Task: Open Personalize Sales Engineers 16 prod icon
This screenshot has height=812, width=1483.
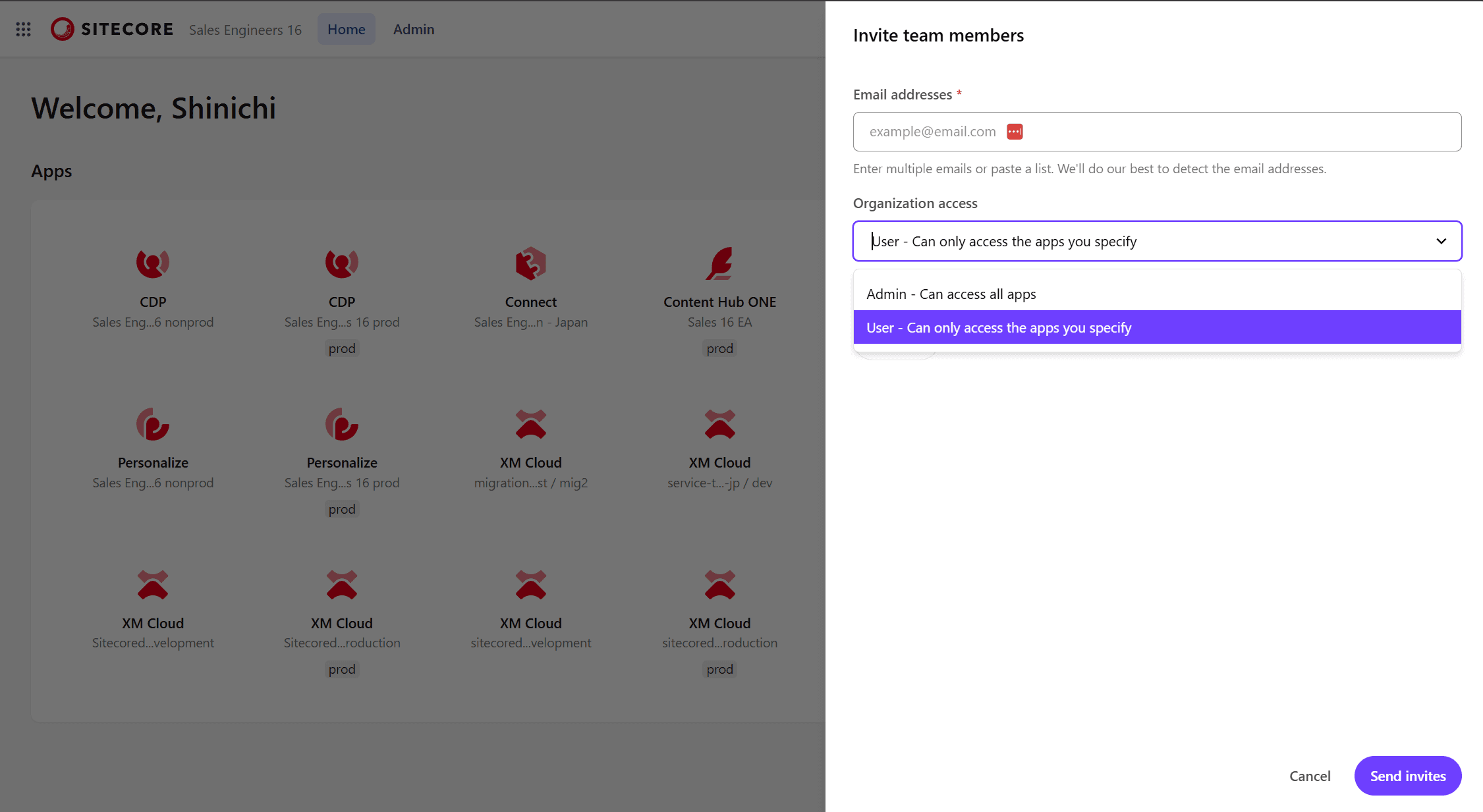Action: (x=341, y=424)
